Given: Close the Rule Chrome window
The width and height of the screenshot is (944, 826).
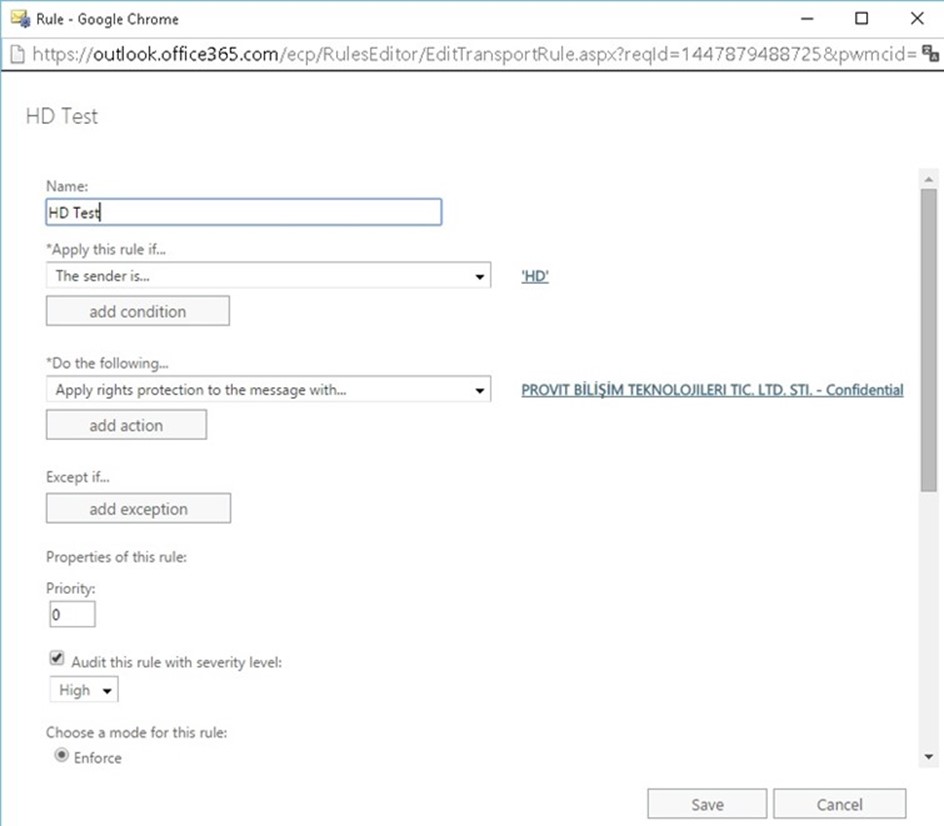Looking at the screenshot, I should tap(917, 19).
